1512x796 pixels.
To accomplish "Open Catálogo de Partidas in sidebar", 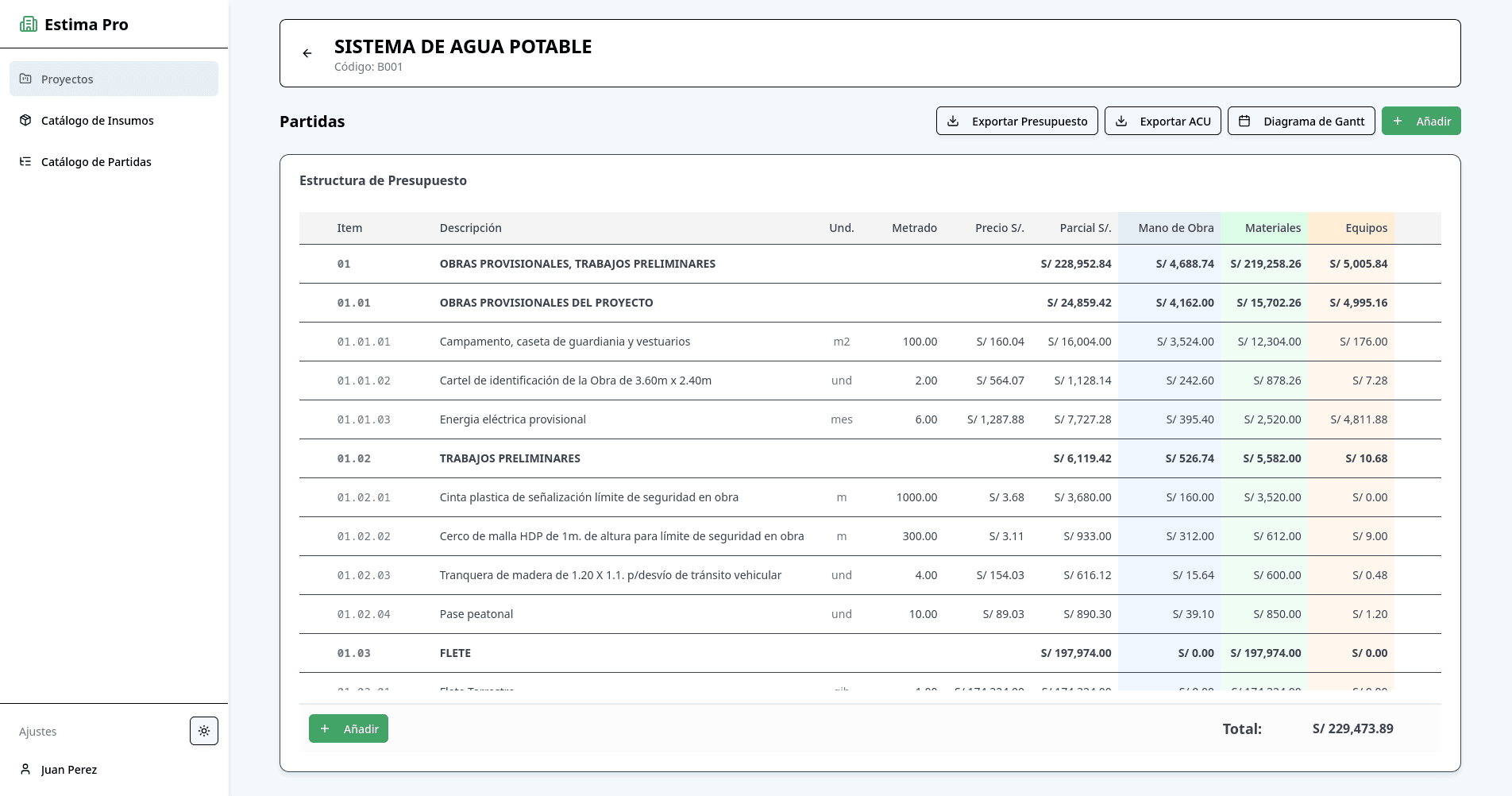I will point(114,161).
